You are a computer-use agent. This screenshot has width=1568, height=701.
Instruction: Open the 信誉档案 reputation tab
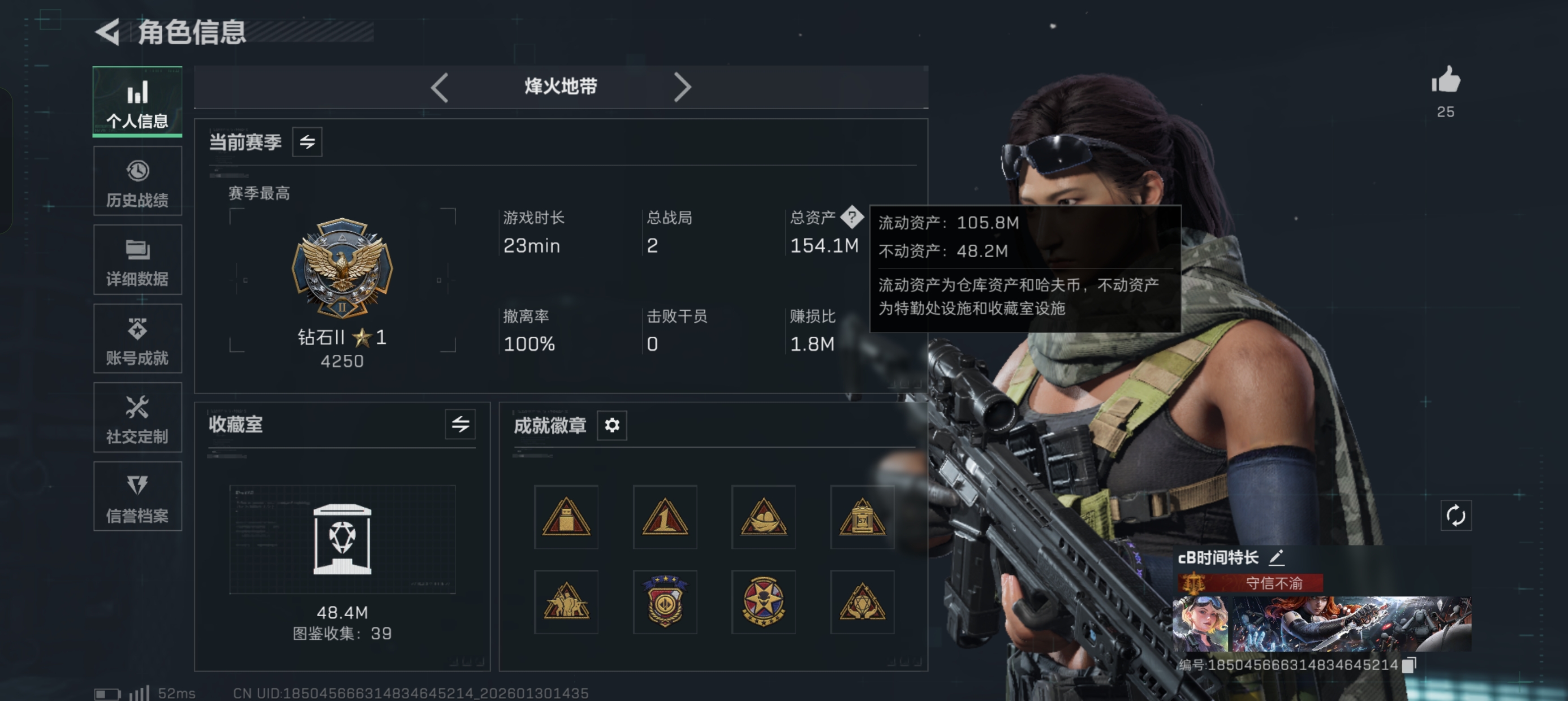click(137, 496)
